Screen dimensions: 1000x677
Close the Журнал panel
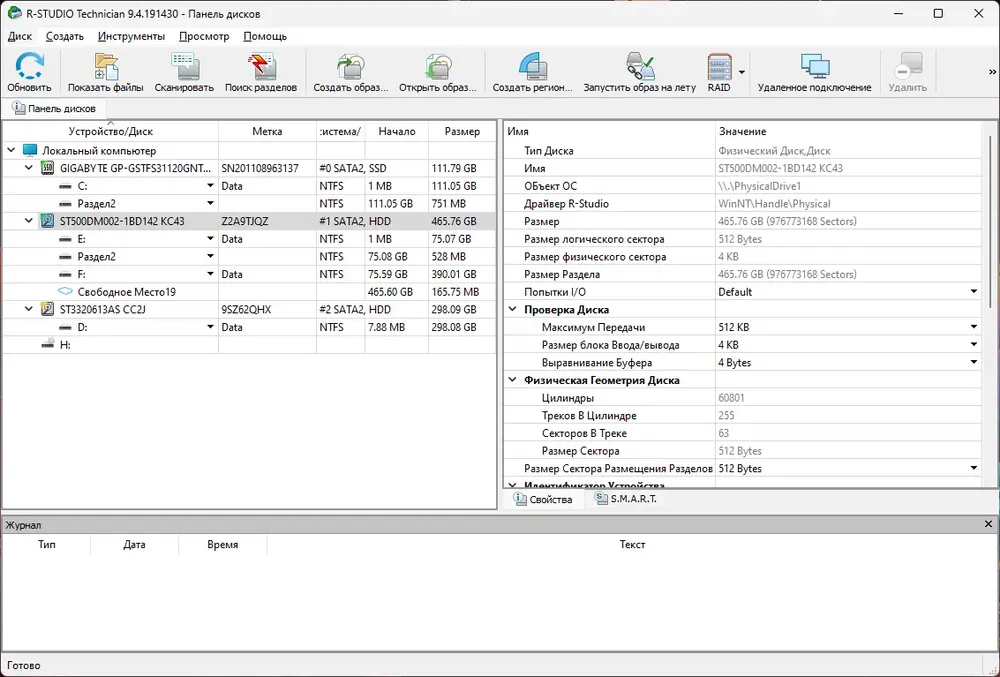click(989, 524)
